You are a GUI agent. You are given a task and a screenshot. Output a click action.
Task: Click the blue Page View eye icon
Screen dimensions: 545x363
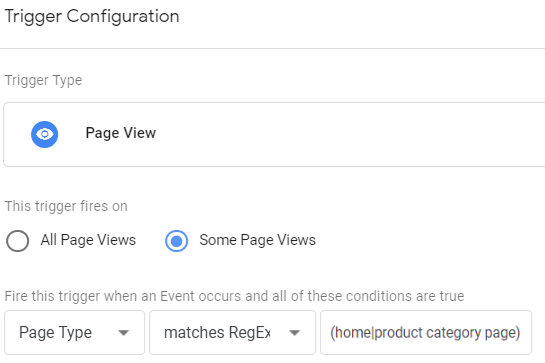(x=44, y=134)
